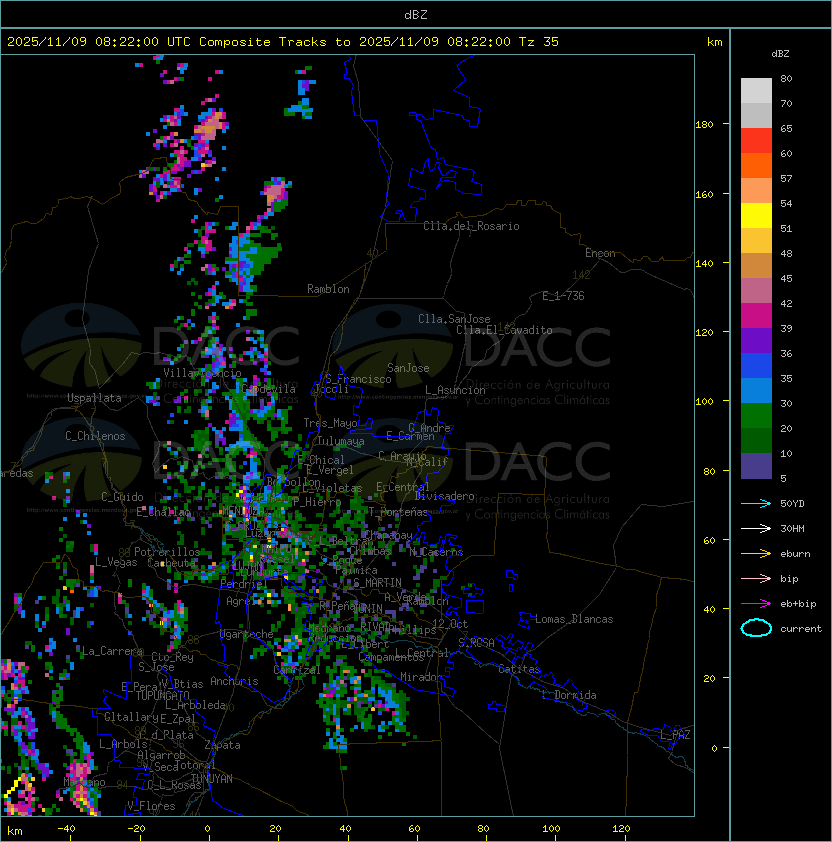832x842 pixels.
Task: Click the 'Encon' map label
Action: click(600, 253)
